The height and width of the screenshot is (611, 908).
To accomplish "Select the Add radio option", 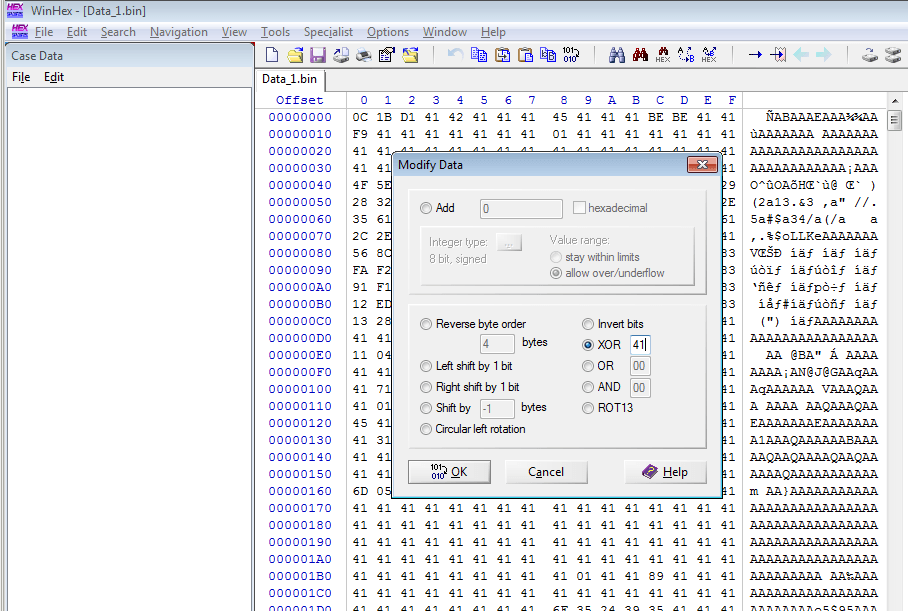I will coord(427,208).
